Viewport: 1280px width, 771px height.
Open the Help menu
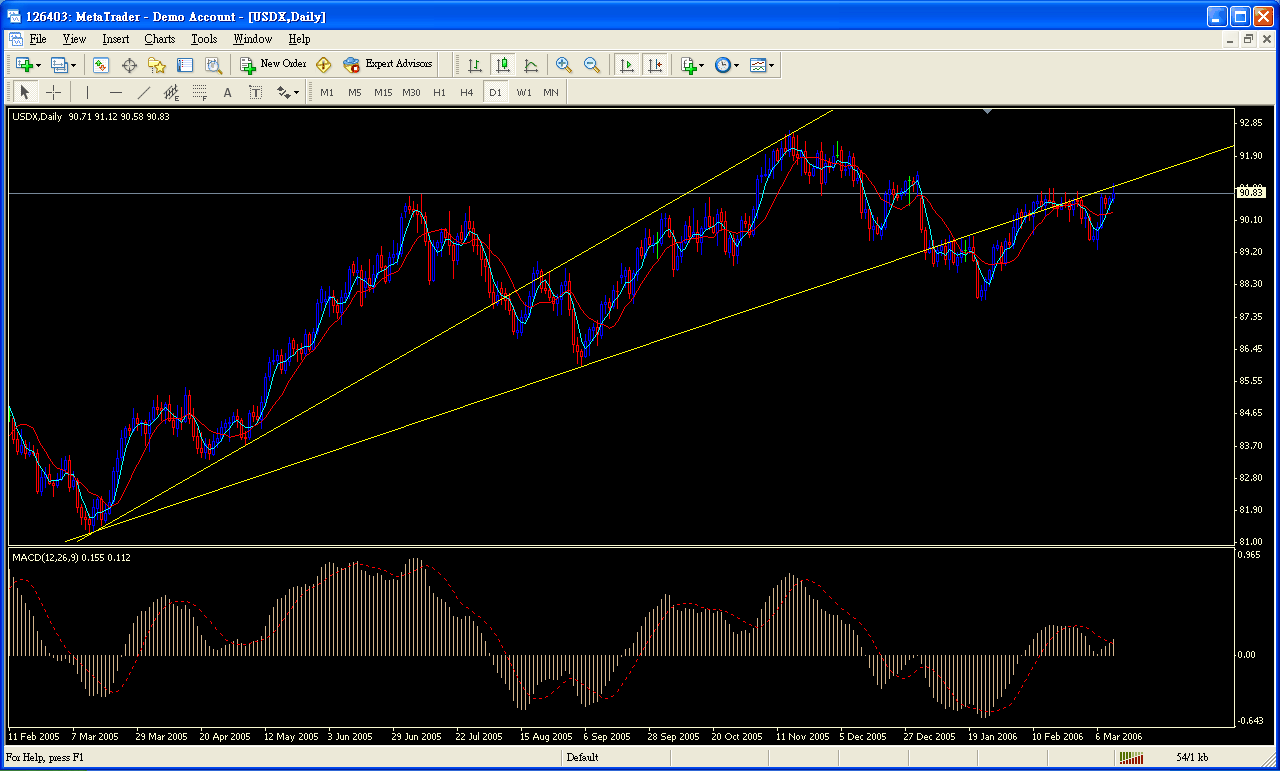(x=299, y=39)
